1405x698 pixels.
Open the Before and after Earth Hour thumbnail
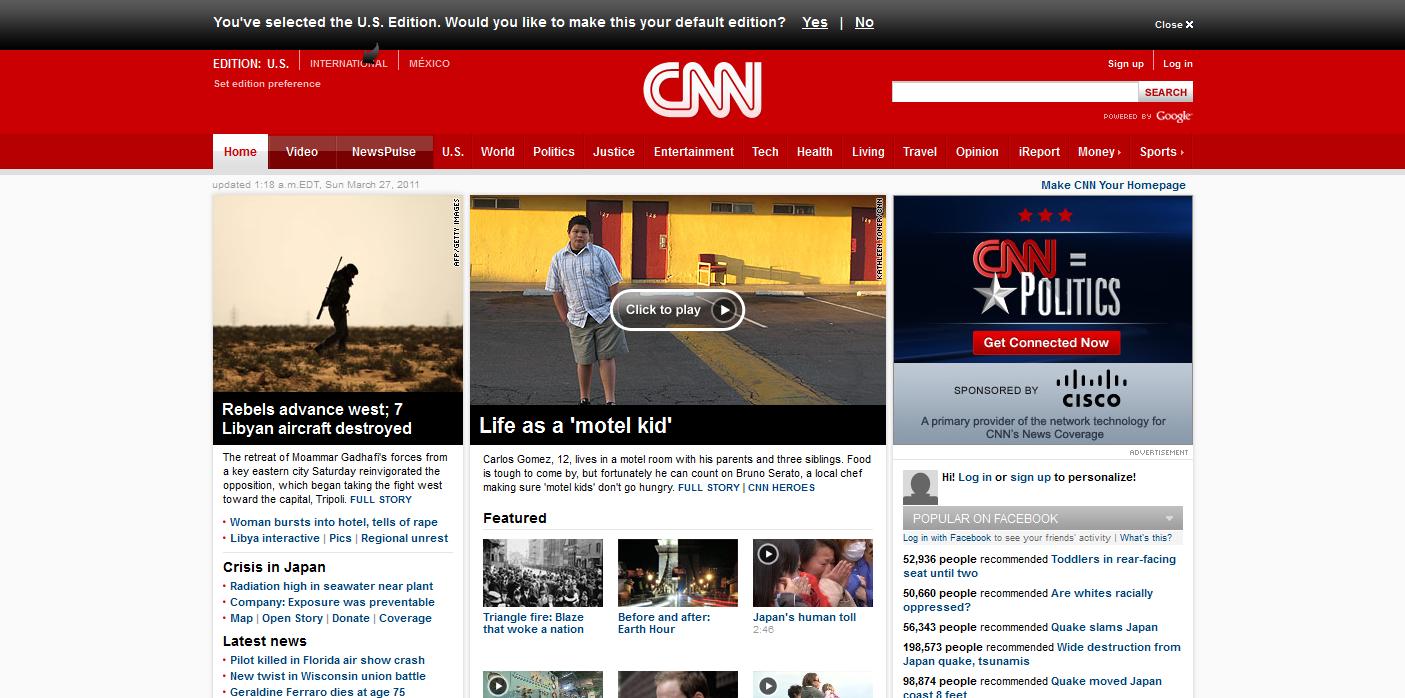point(677,573)
